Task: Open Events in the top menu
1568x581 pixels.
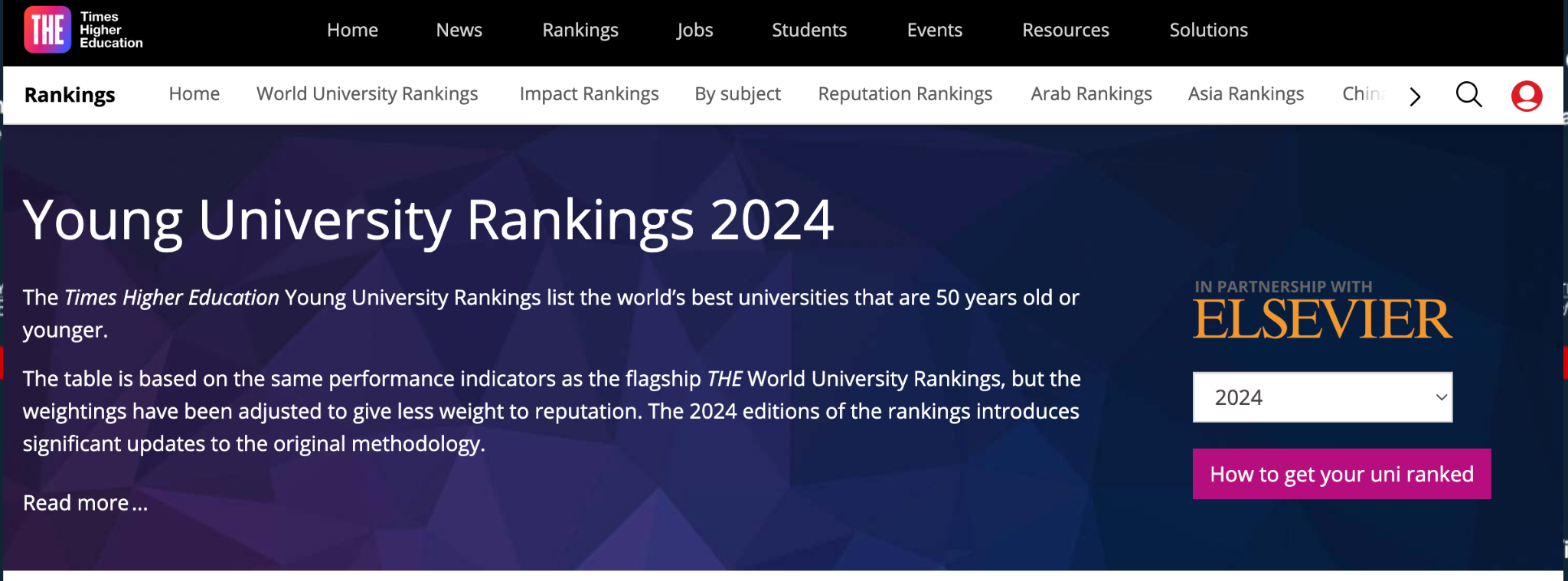Action: pos(934,30)
